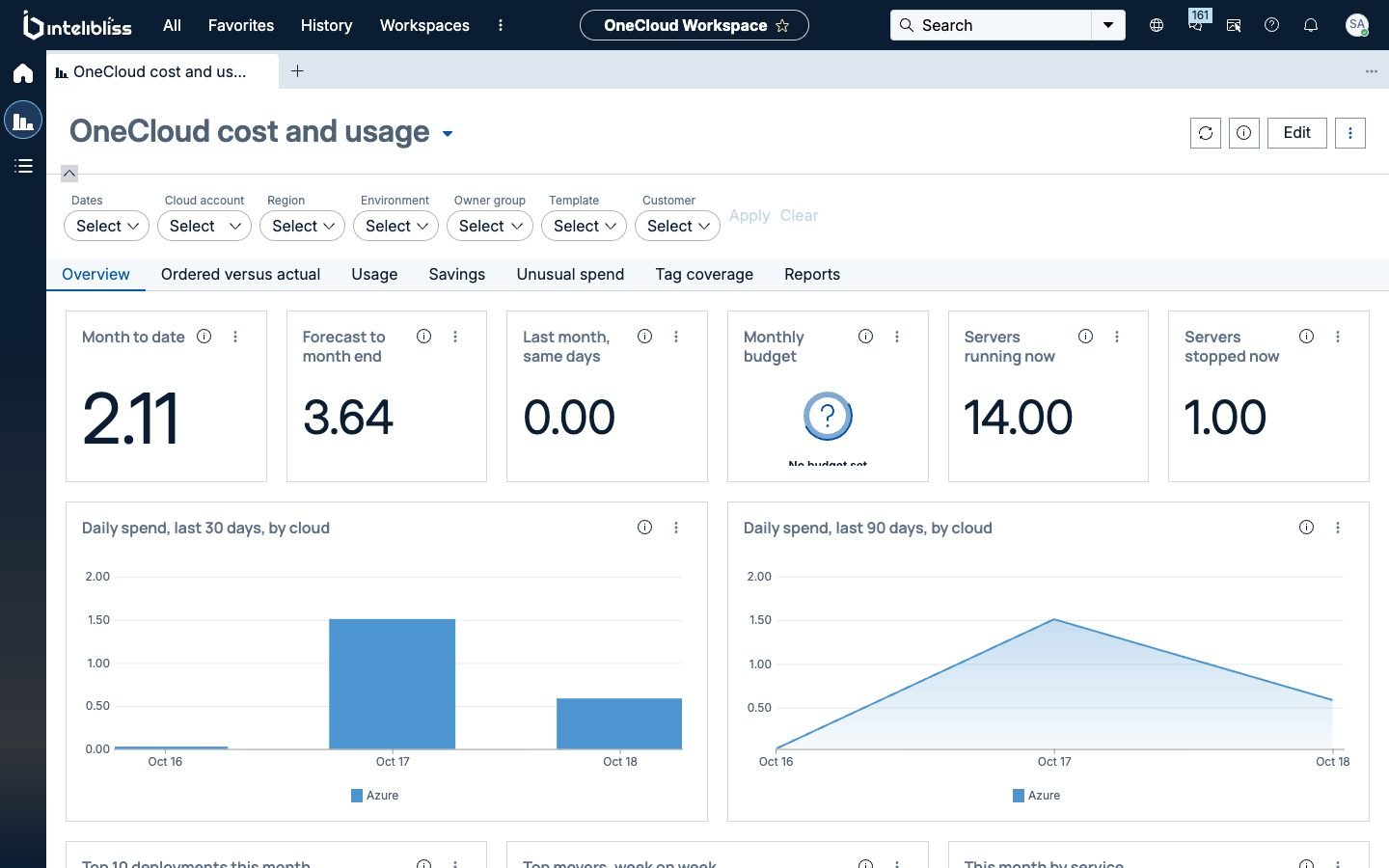This screenshot has height=868, width=1389.
Task: Show info for Monthly budget card
Action: [866, 337]
